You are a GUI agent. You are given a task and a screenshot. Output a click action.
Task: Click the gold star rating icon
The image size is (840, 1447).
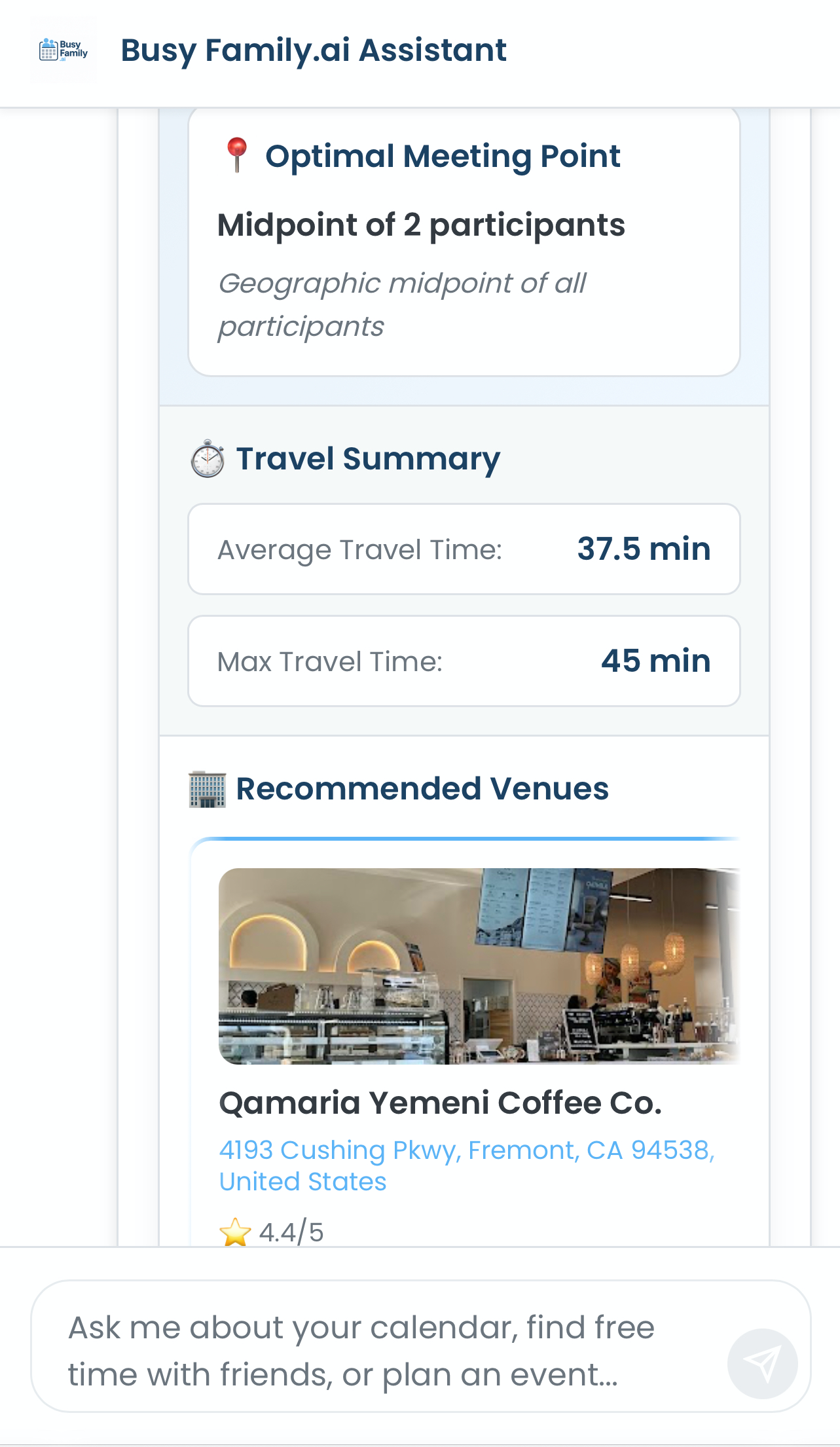pyautogui.click(x=235, y=1232)
